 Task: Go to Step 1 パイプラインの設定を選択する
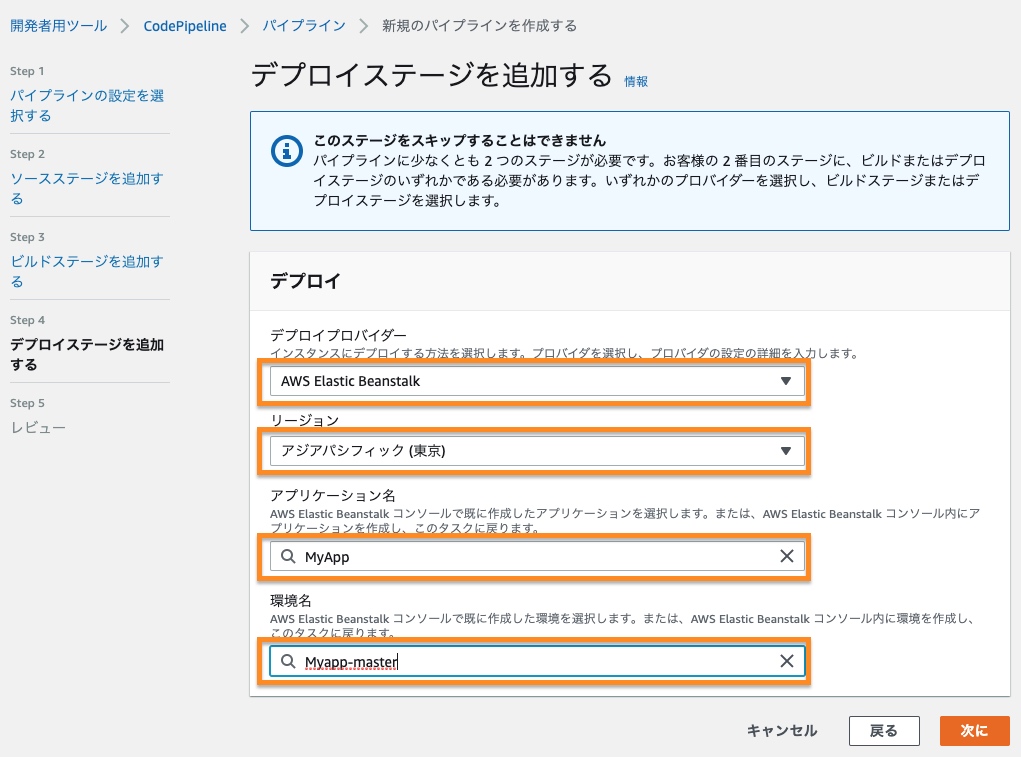86,105
